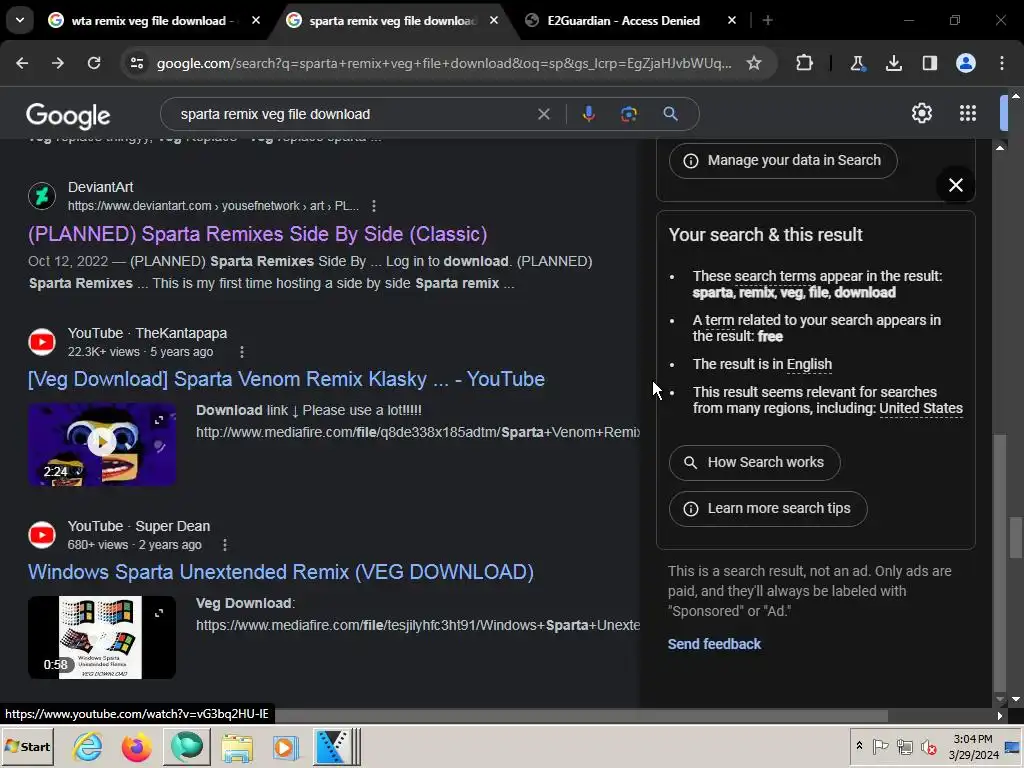Viewport: 1024px width, 768px height.
Task: Open '(PLANNED) Sparta Remixes Side By Side' link
Action: pyautogui.click(x=257, y=234)
